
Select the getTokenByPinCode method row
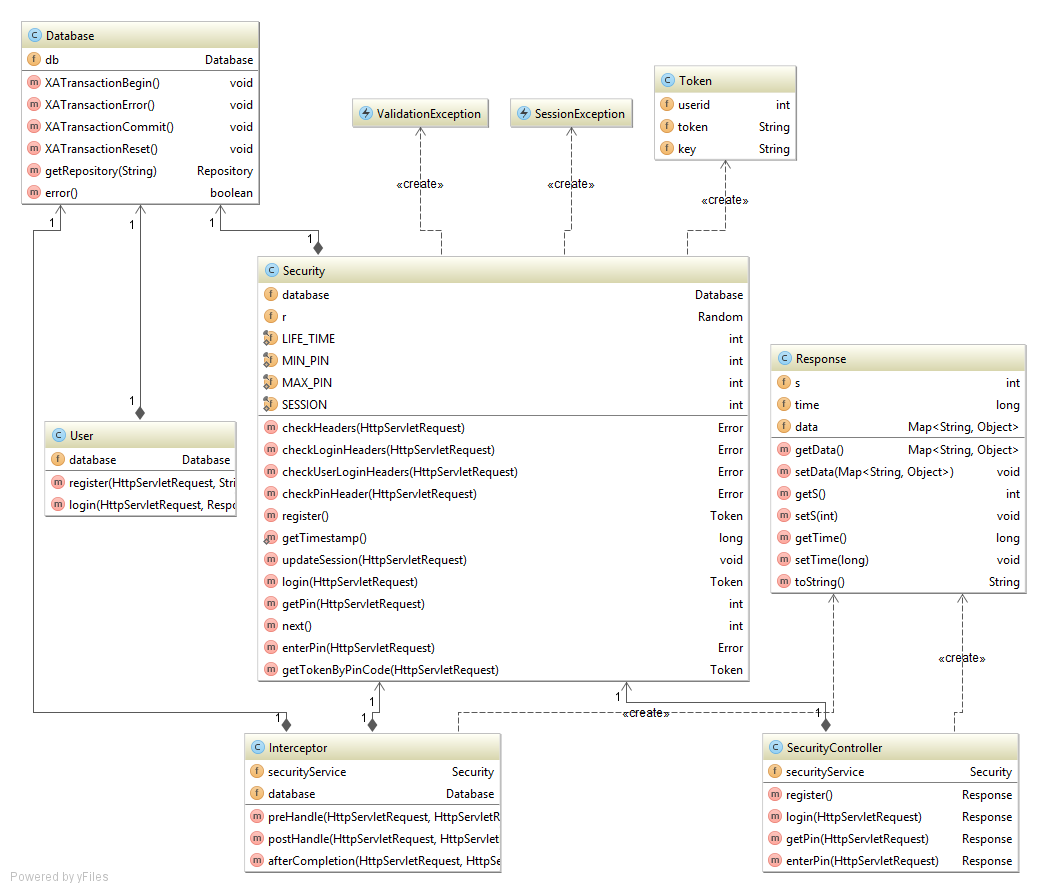point(390,670)
